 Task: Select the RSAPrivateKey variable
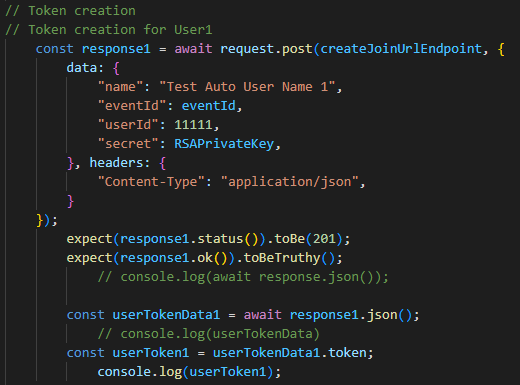pos(224,144)
